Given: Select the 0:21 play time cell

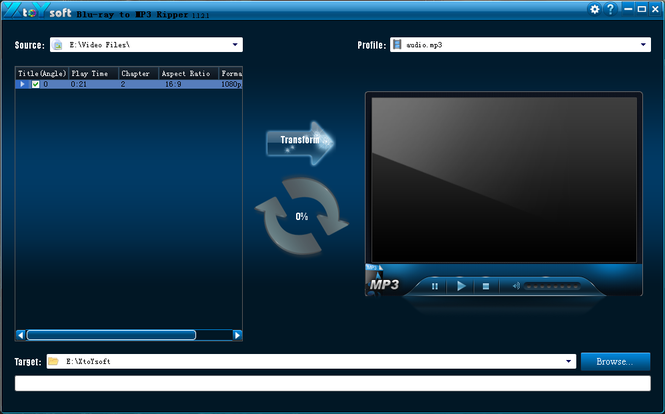Looking at the screenshot, I should click(x=79, y=84).
